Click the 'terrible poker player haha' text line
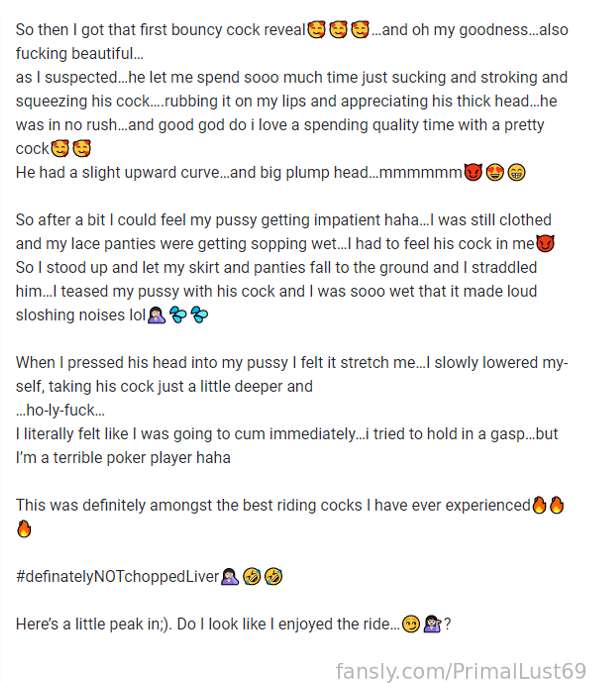Viewport: 592px width, 683px height. (x=123, y=458)
